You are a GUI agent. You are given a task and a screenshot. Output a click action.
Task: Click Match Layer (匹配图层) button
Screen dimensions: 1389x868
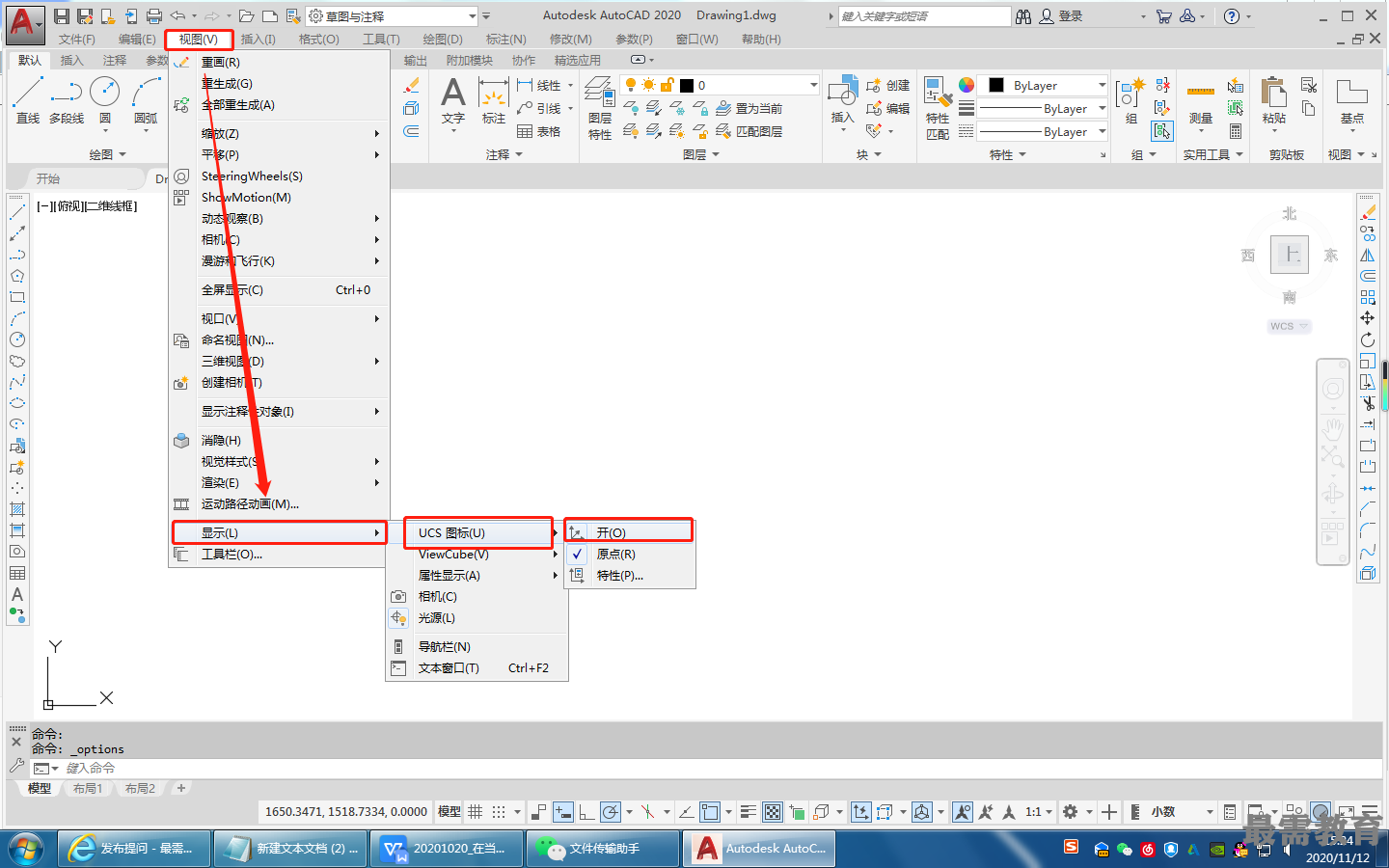(x=749, y=131)
